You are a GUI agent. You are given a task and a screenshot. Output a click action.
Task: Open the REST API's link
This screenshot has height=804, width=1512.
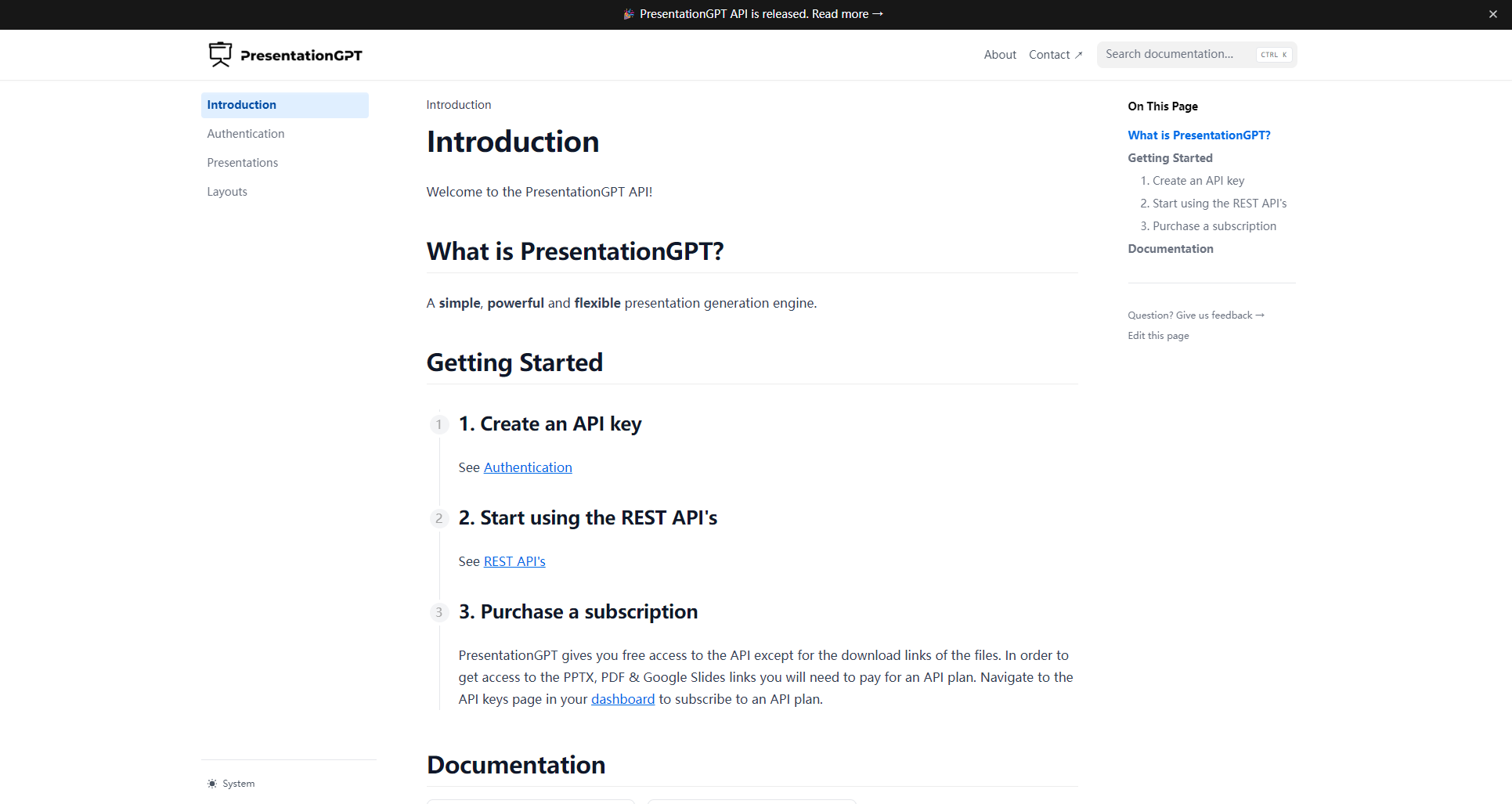click(514, 561)
